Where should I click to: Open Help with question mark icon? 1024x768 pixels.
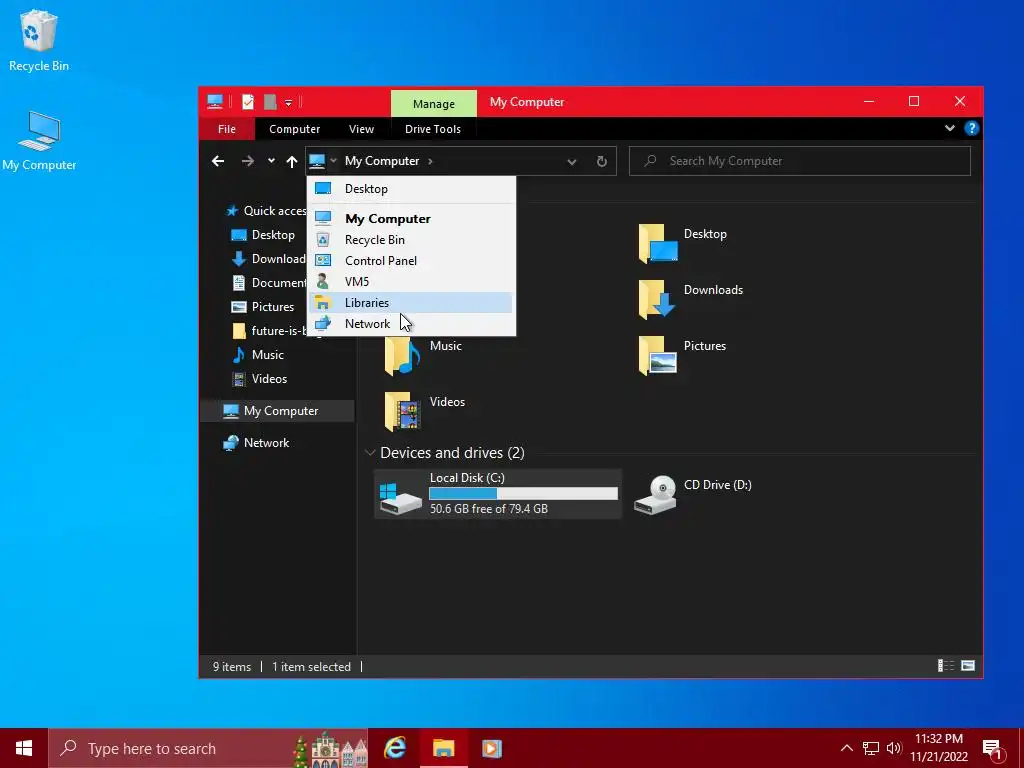[x=971, y=128]
